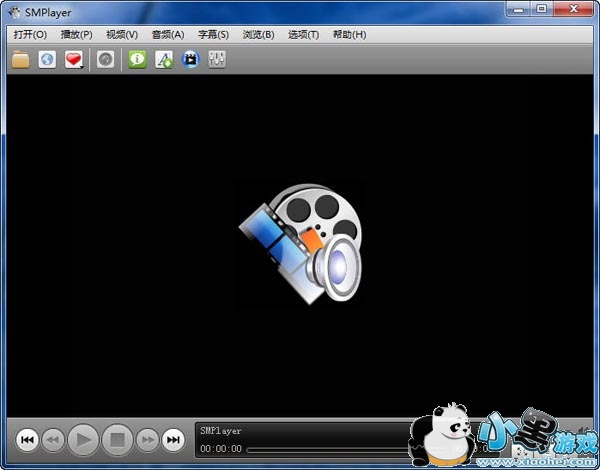600x470 pixels.
Task: Expand the favorites dropdown arrow
Action: (82, 67)
